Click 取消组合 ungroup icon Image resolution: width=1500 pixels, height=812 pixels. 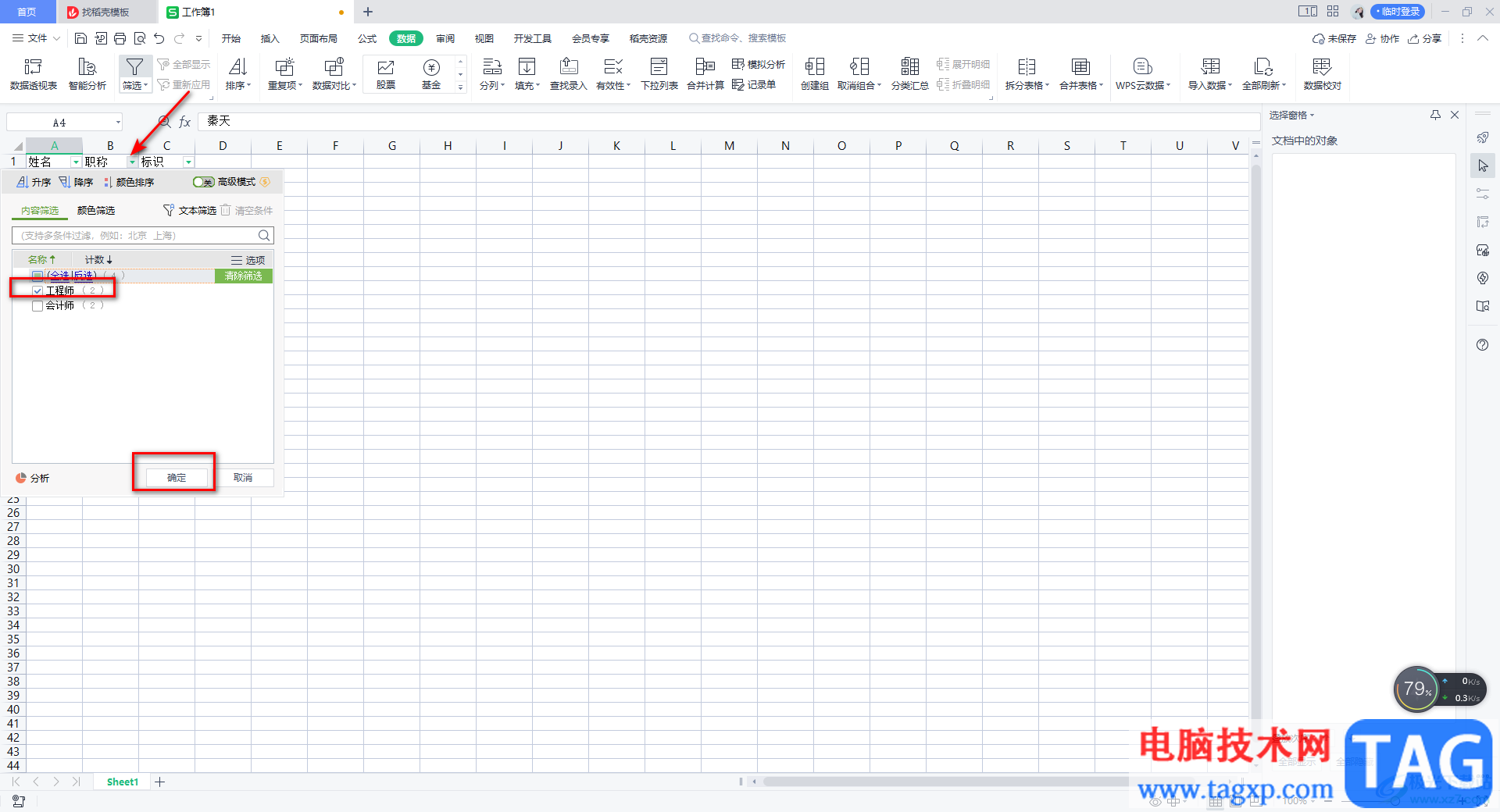(x=859, y=67)
